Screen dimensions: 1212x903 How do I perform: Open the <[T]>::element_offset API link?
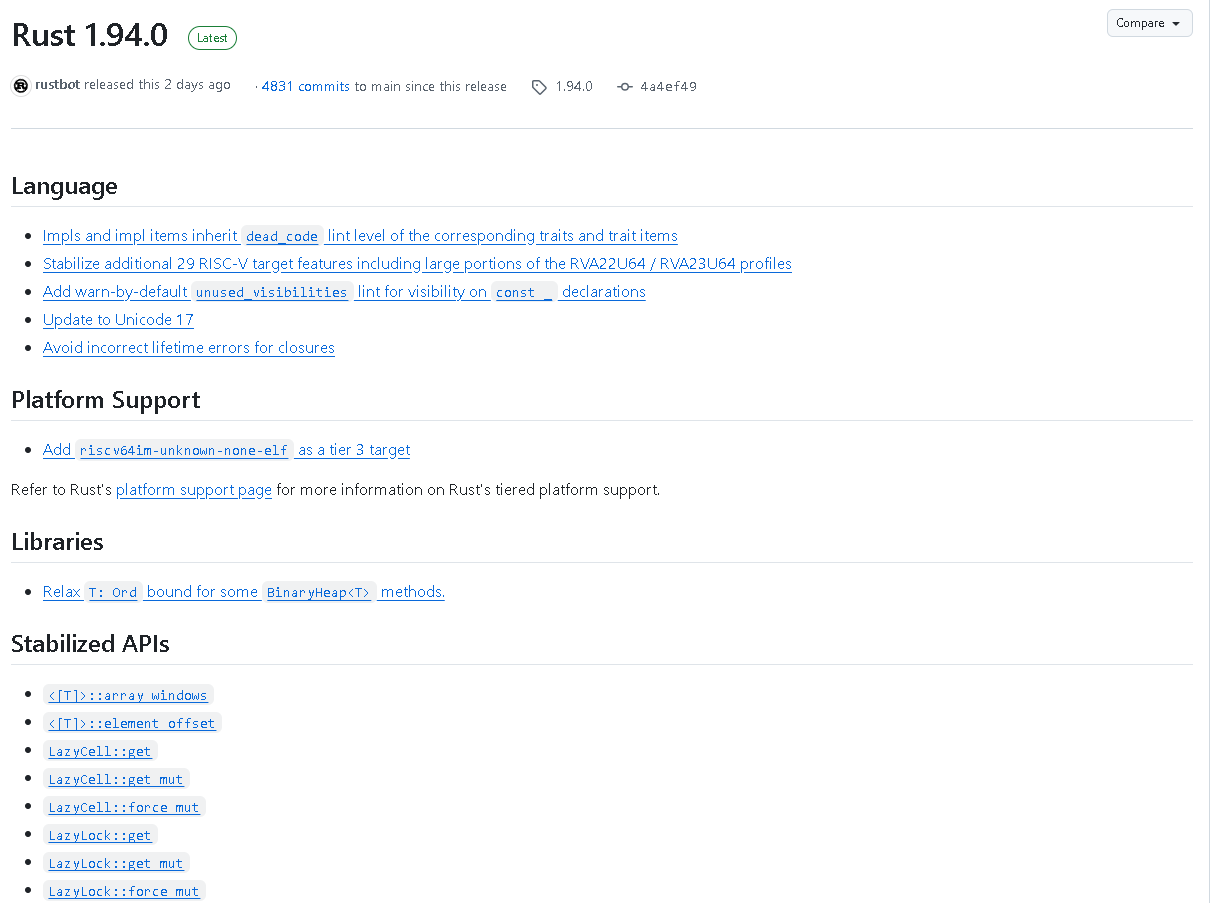tap(132, 723)
